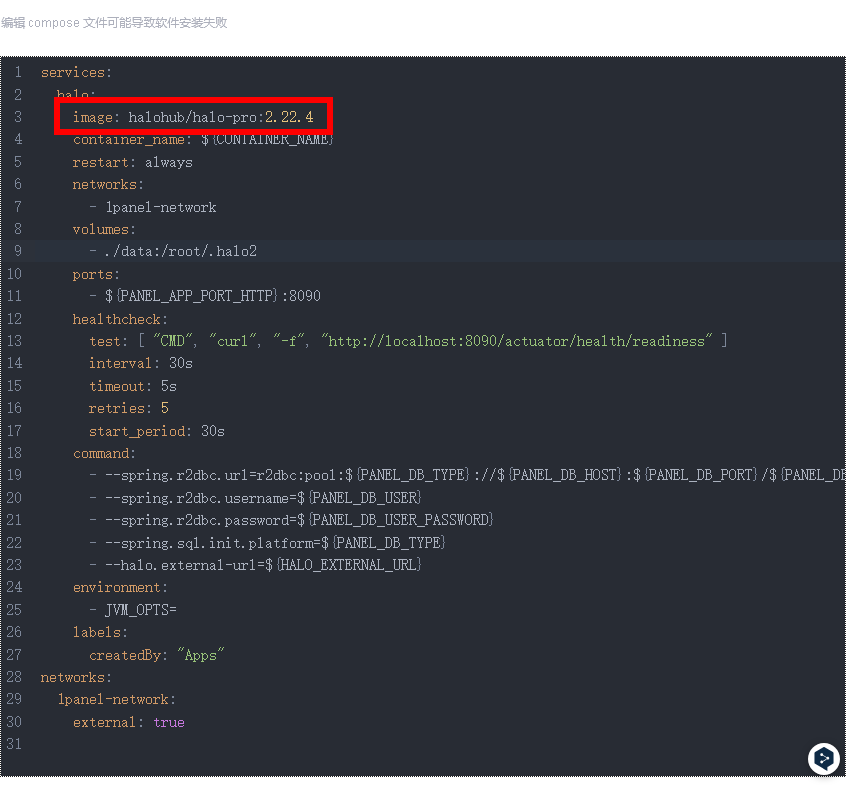The image size is (849, 786).
Task: Click the createdBy "Apps" label value
Action: 201,655
